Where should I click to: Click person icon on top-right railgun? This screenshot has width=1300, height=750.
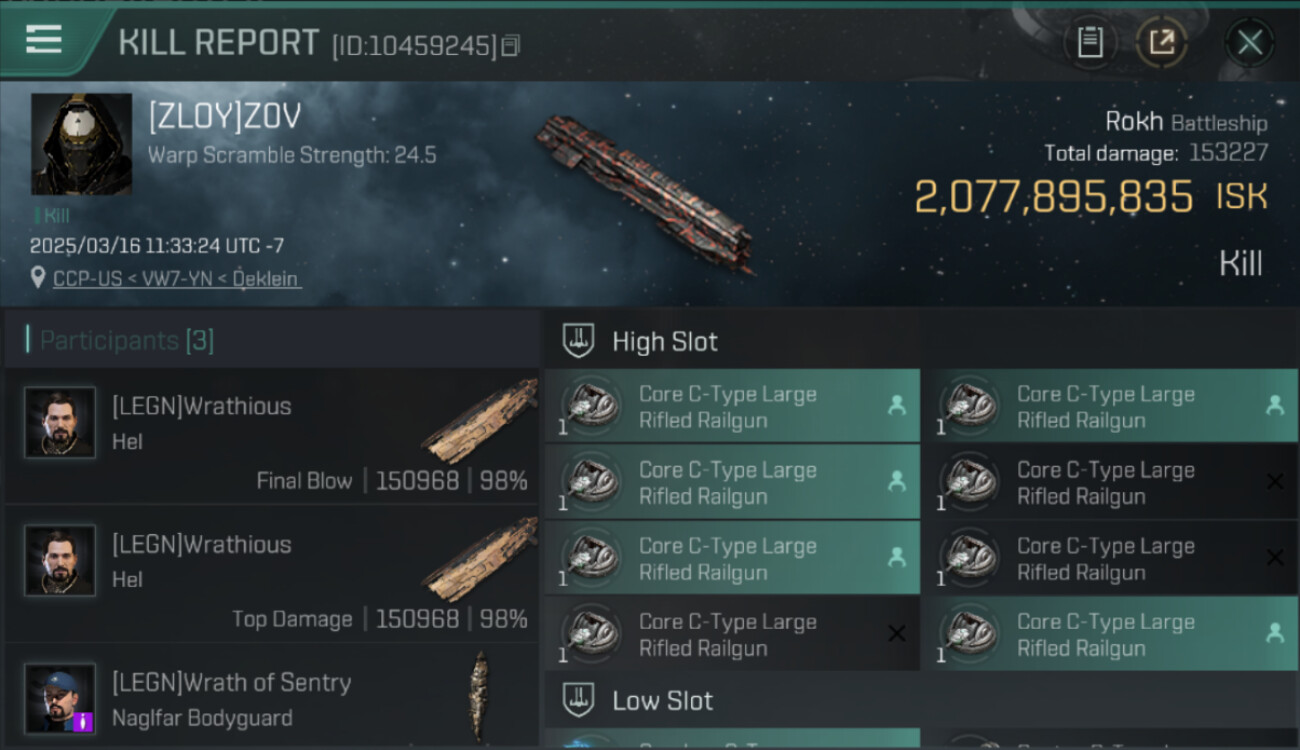click(x=1274, y=405)
